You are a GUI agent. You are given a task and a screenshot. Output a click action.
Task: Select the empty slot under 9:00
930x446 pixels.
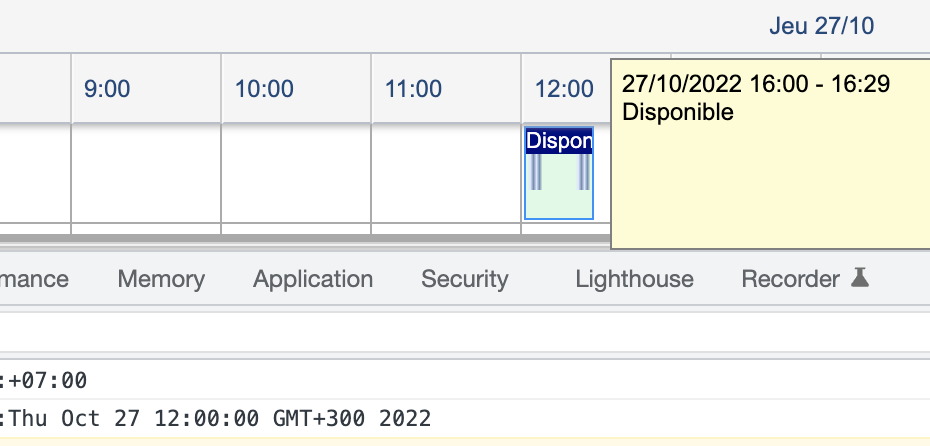coord(146,173)
